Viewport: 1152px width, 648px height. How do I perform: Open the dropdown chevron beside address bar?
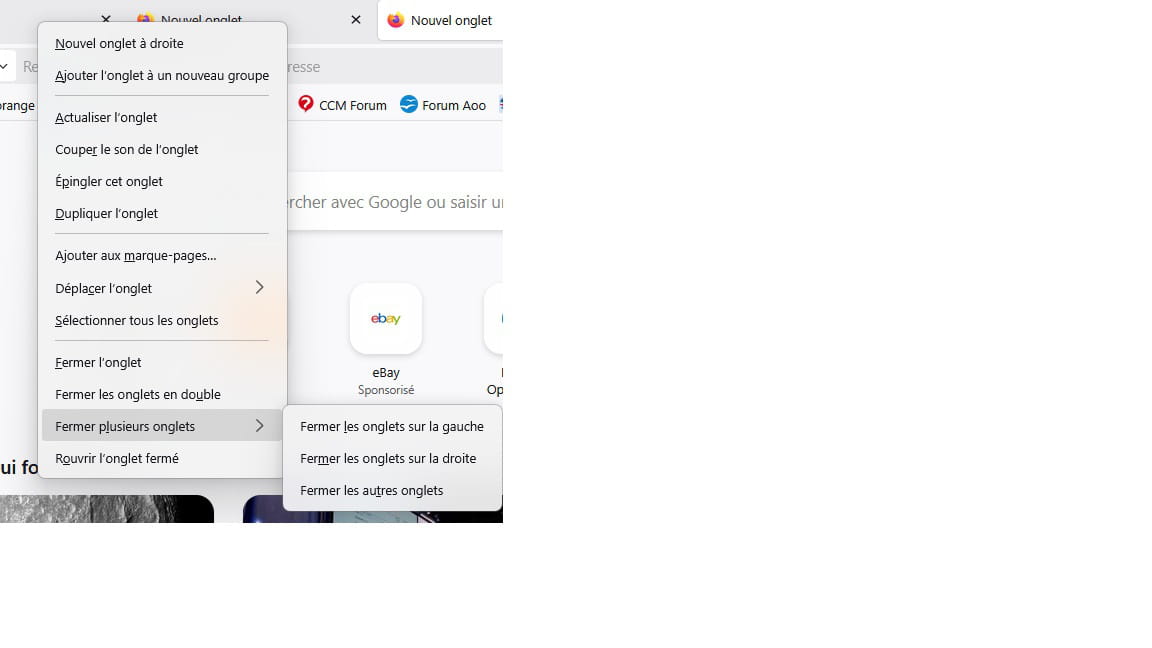(4, 66)
